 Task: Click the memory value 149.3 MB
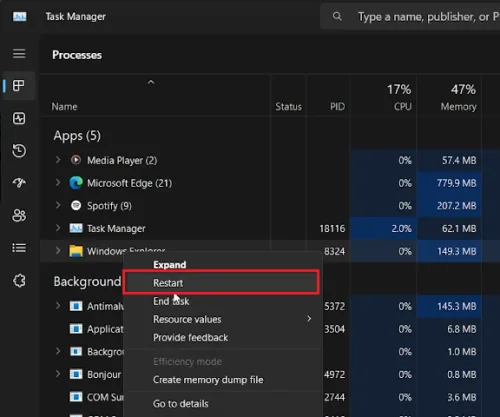point(457,251)
